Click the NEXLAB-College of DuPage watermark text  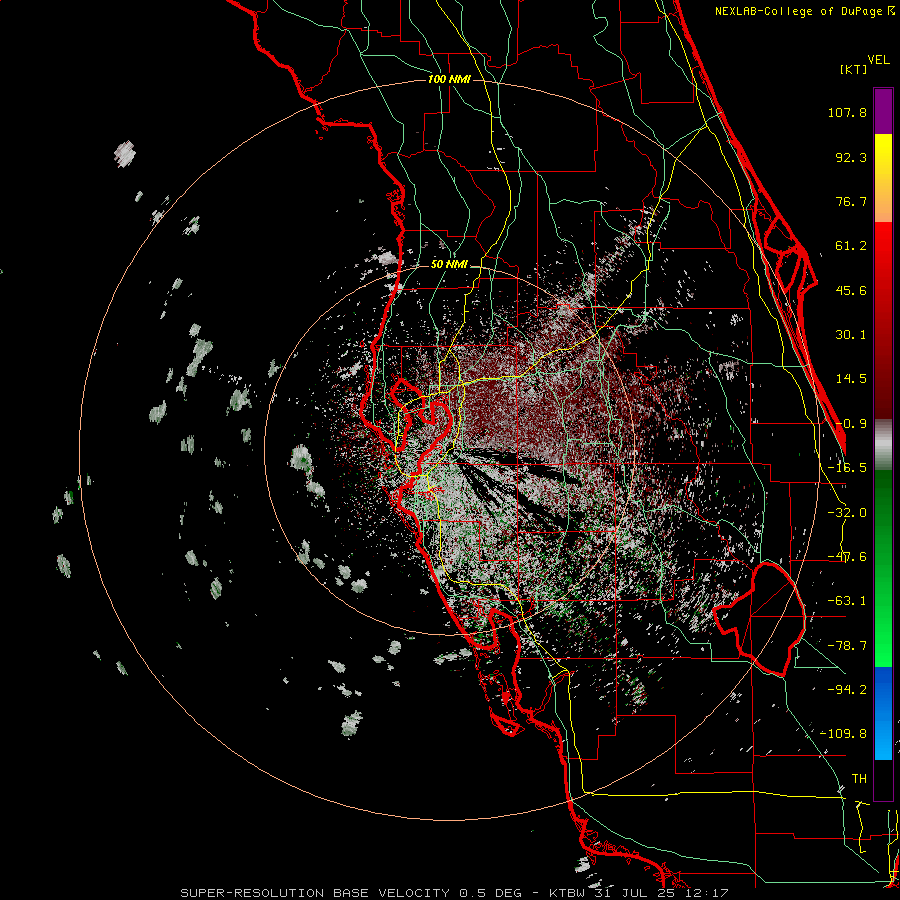pos(805,11)
